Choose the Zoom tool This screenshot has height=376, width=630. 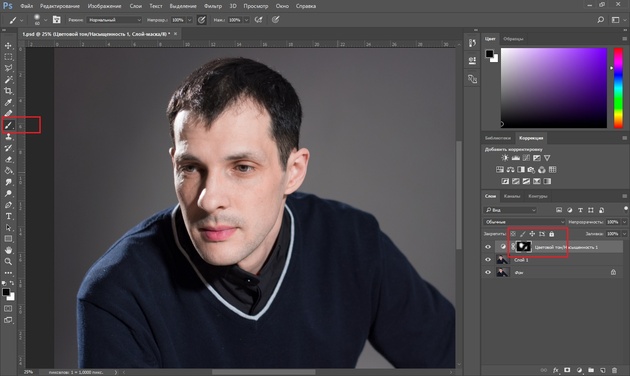pyautogui.click(x=8, y=262)
